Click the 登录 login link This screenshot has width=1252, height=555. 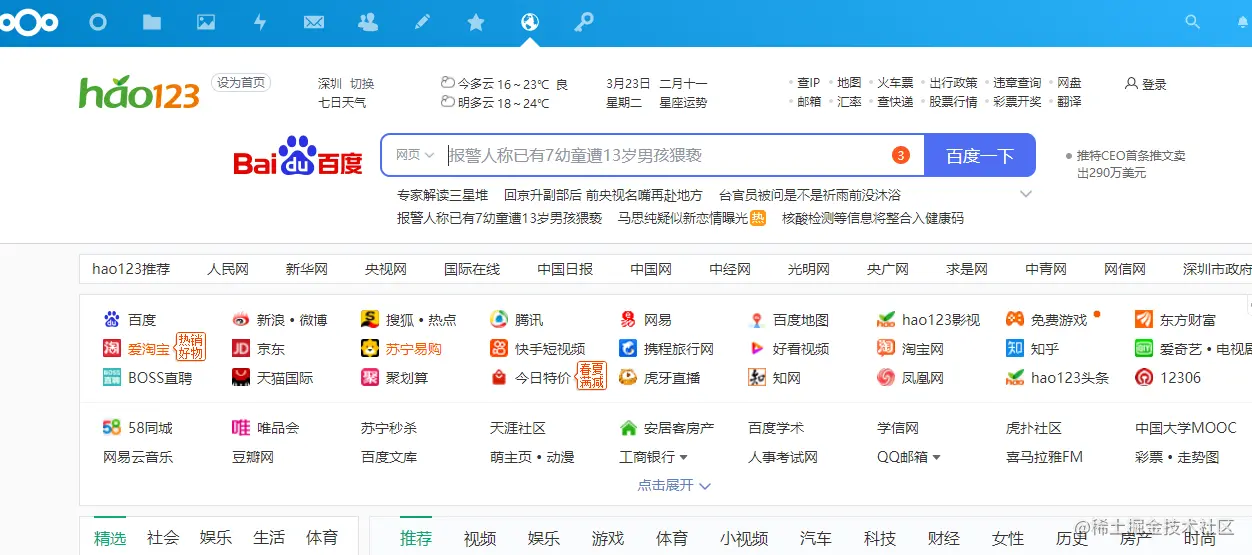pyautogui.click(x=1146, y=84)
